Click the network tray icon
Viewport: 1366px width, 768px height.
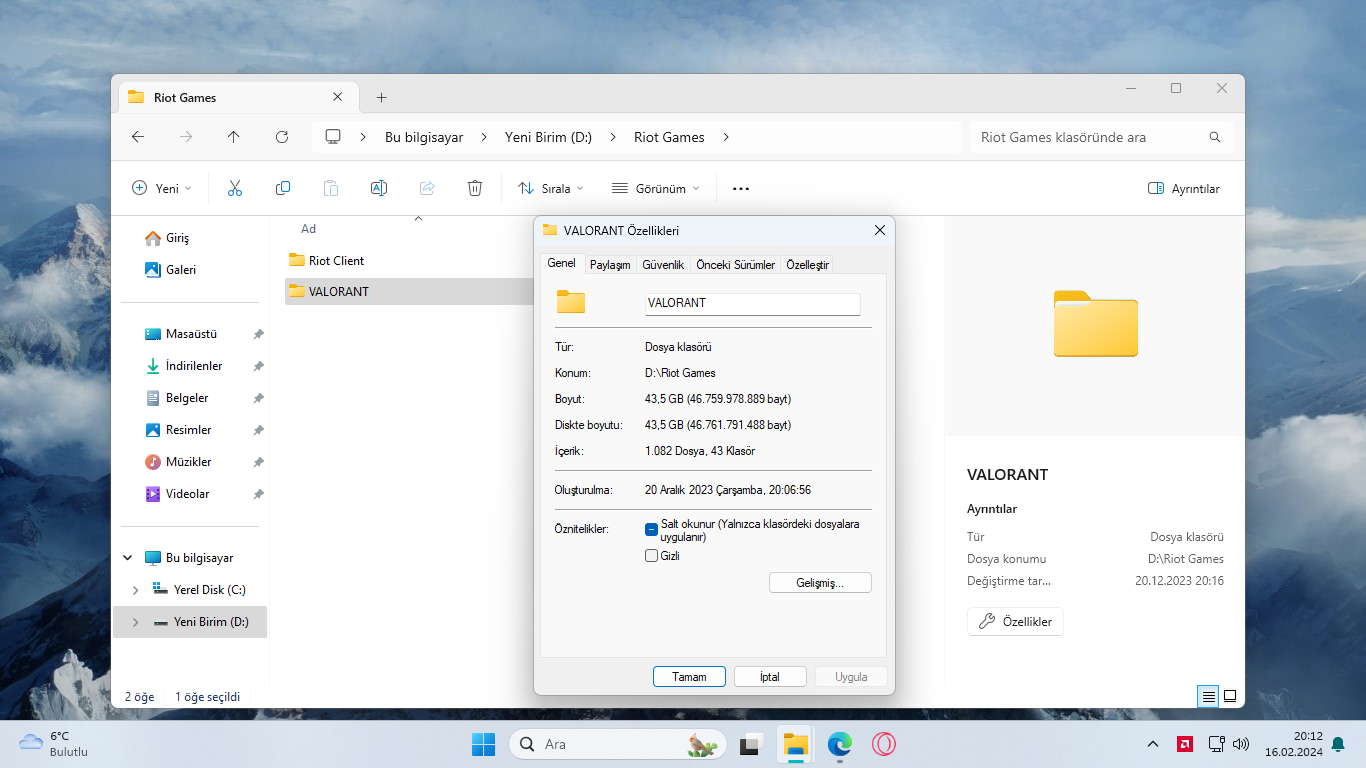coord(1216,744)
